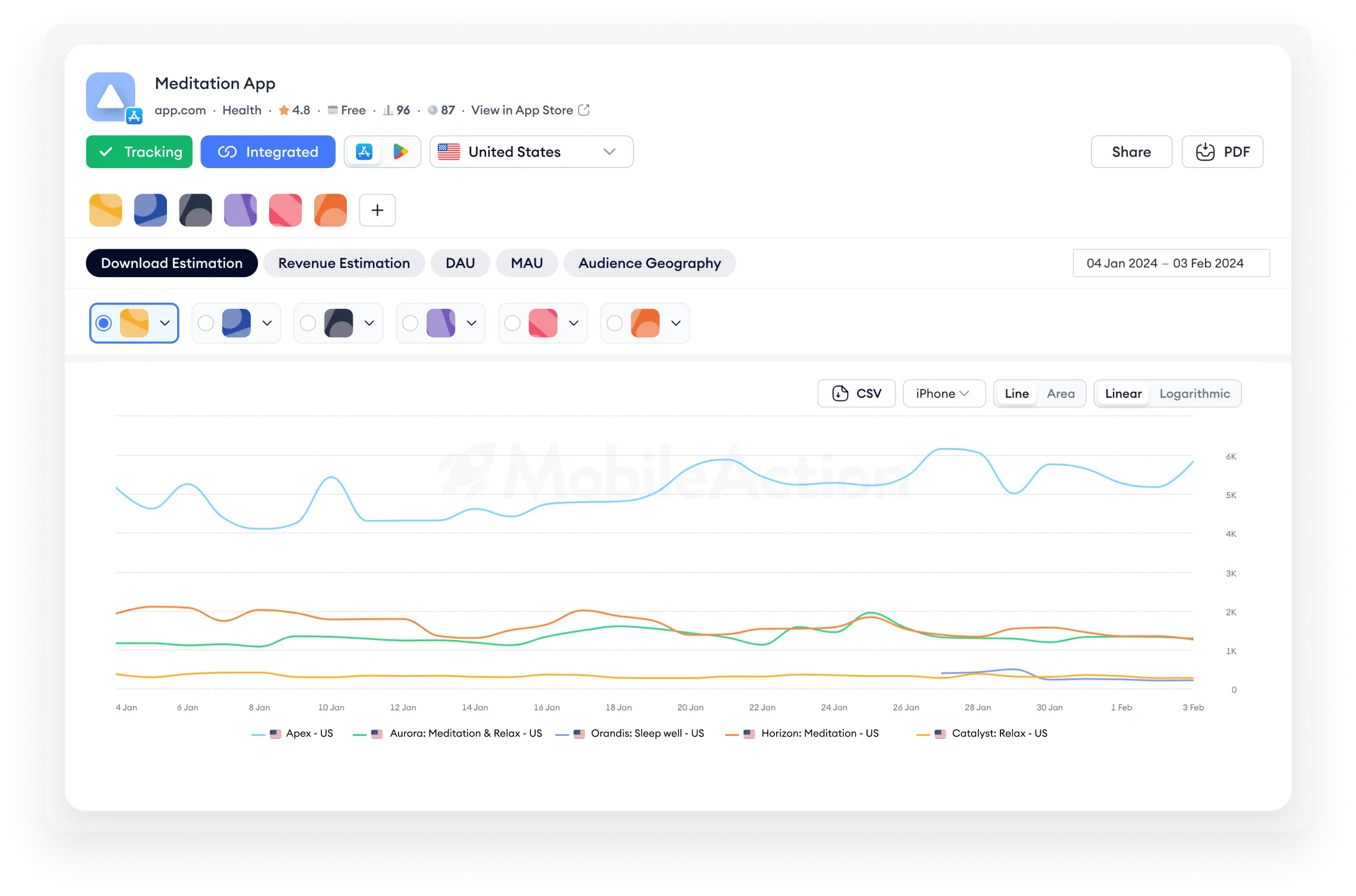The image size is (1356, 896).
Task: Click the date range field
Action: 1170,263
